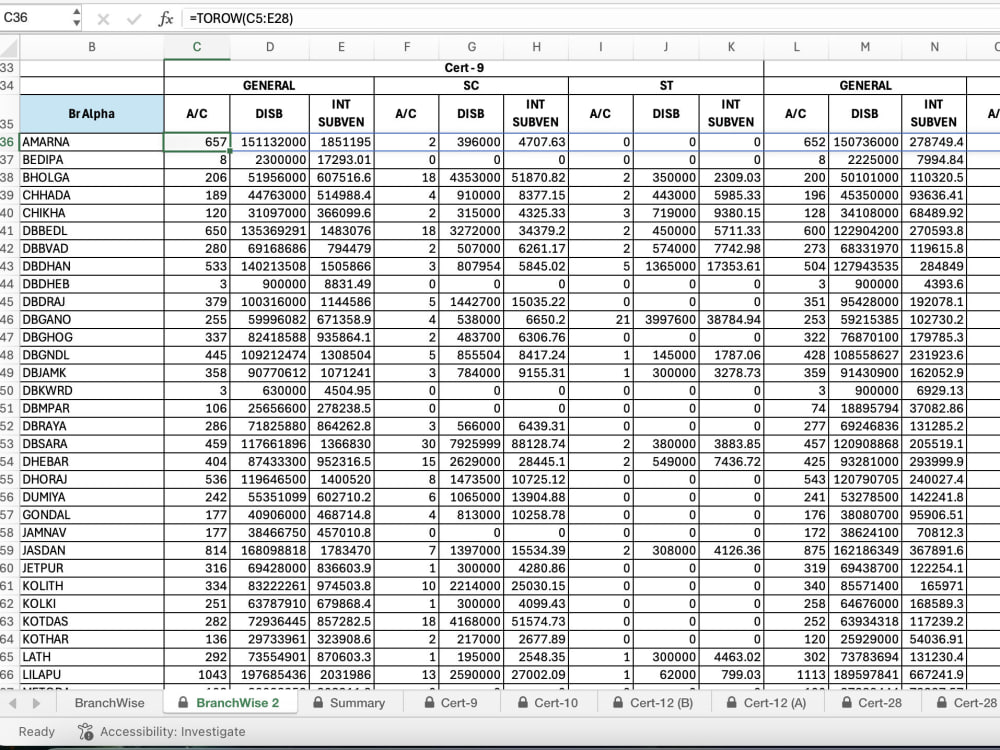Image resolution: width=1000 pixels, height=750 pixels.
Task: Click cell with value 17353.61
Action: [731, 266]
